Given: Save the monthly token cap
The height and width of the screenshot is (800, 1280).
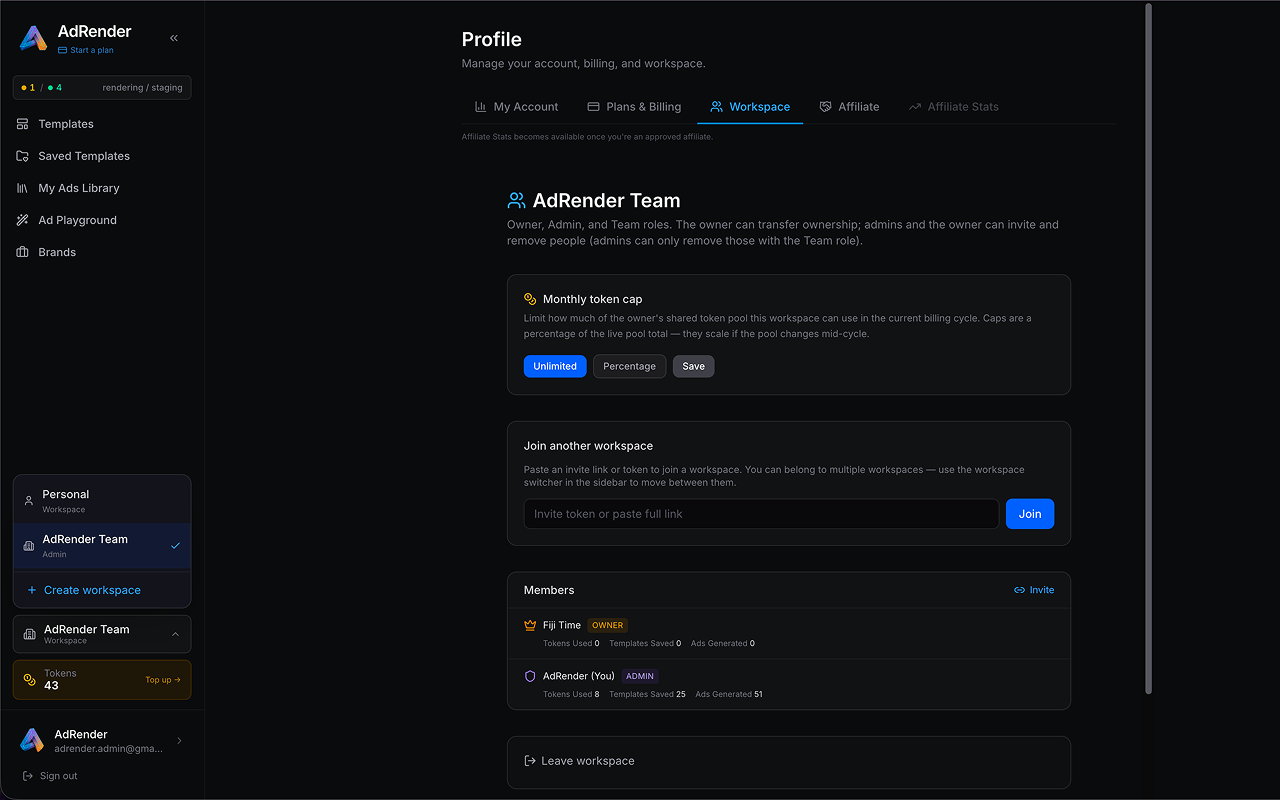Looking at the screenshot, I should click(x=694, y=366).
